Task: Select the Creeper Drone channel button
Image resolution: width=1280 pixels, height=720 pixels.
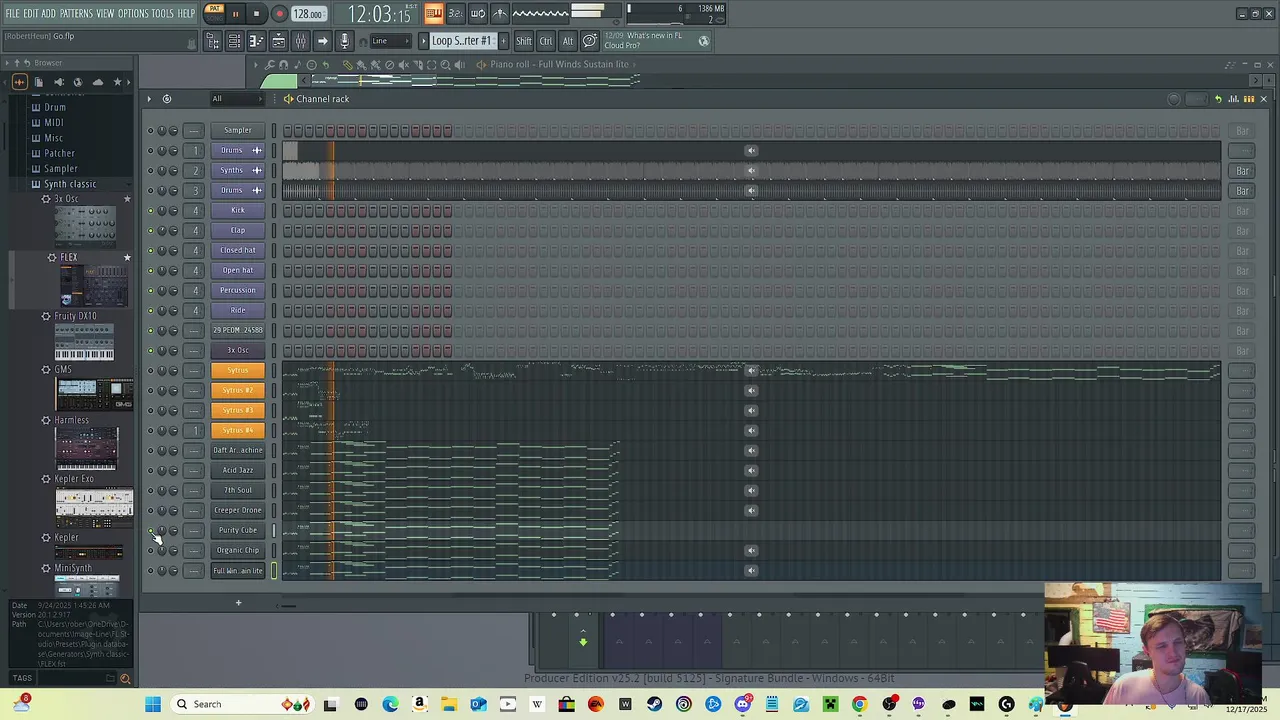Action: 238,510
